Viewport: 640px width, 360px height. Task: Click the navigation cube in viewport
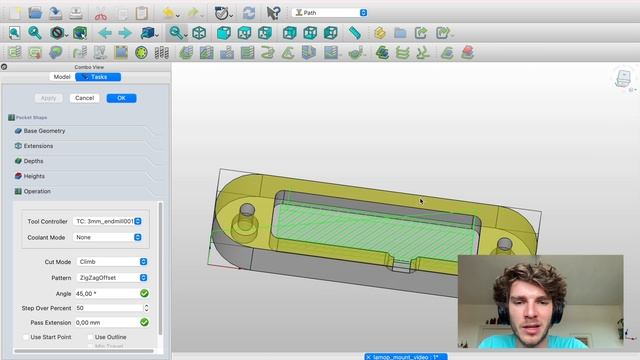[623, 78]
